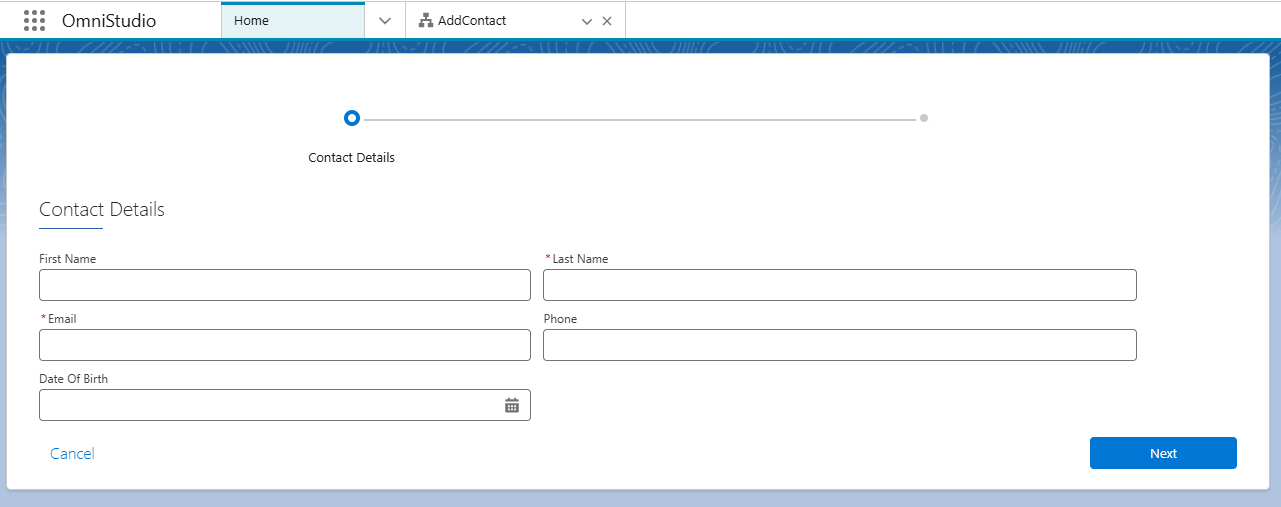Focus the First Name text field
The image size is (1281, 507).
click(284, 285)
